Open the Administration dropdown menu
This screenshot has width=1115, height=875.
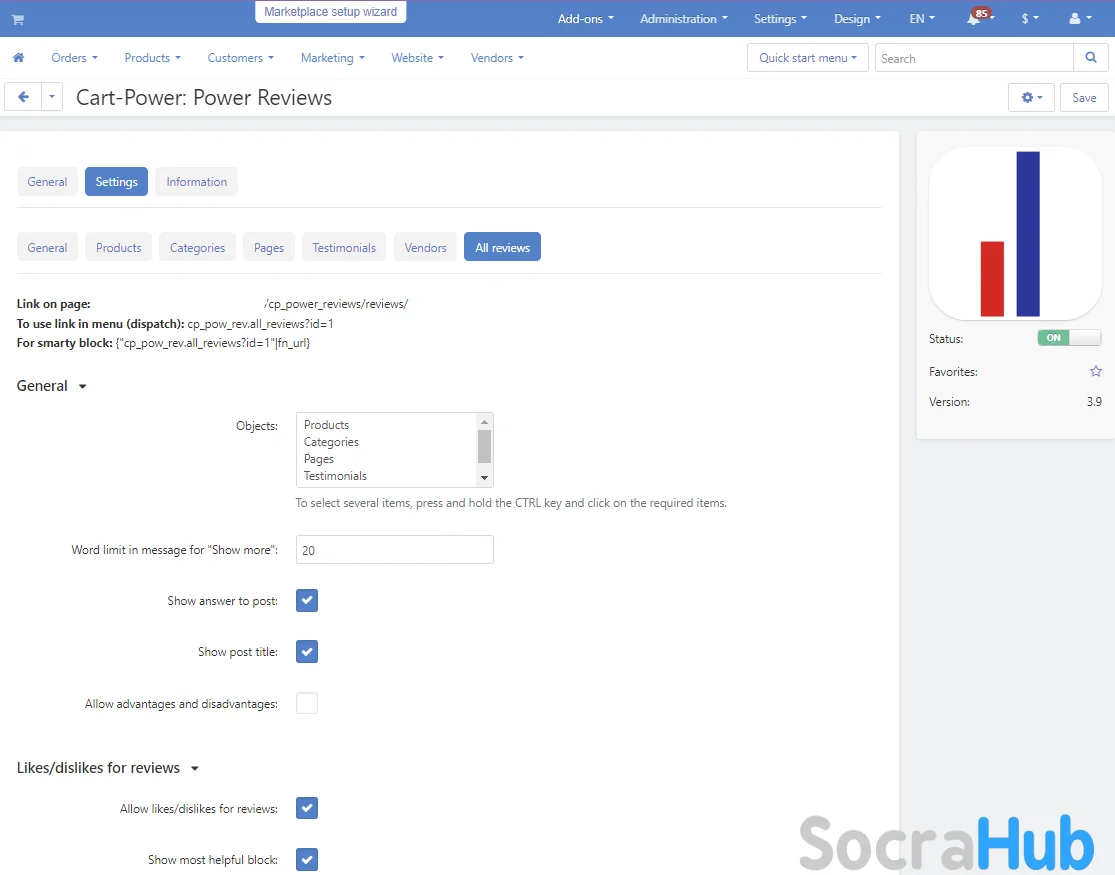pyautogui.click(x=683, y=18)
